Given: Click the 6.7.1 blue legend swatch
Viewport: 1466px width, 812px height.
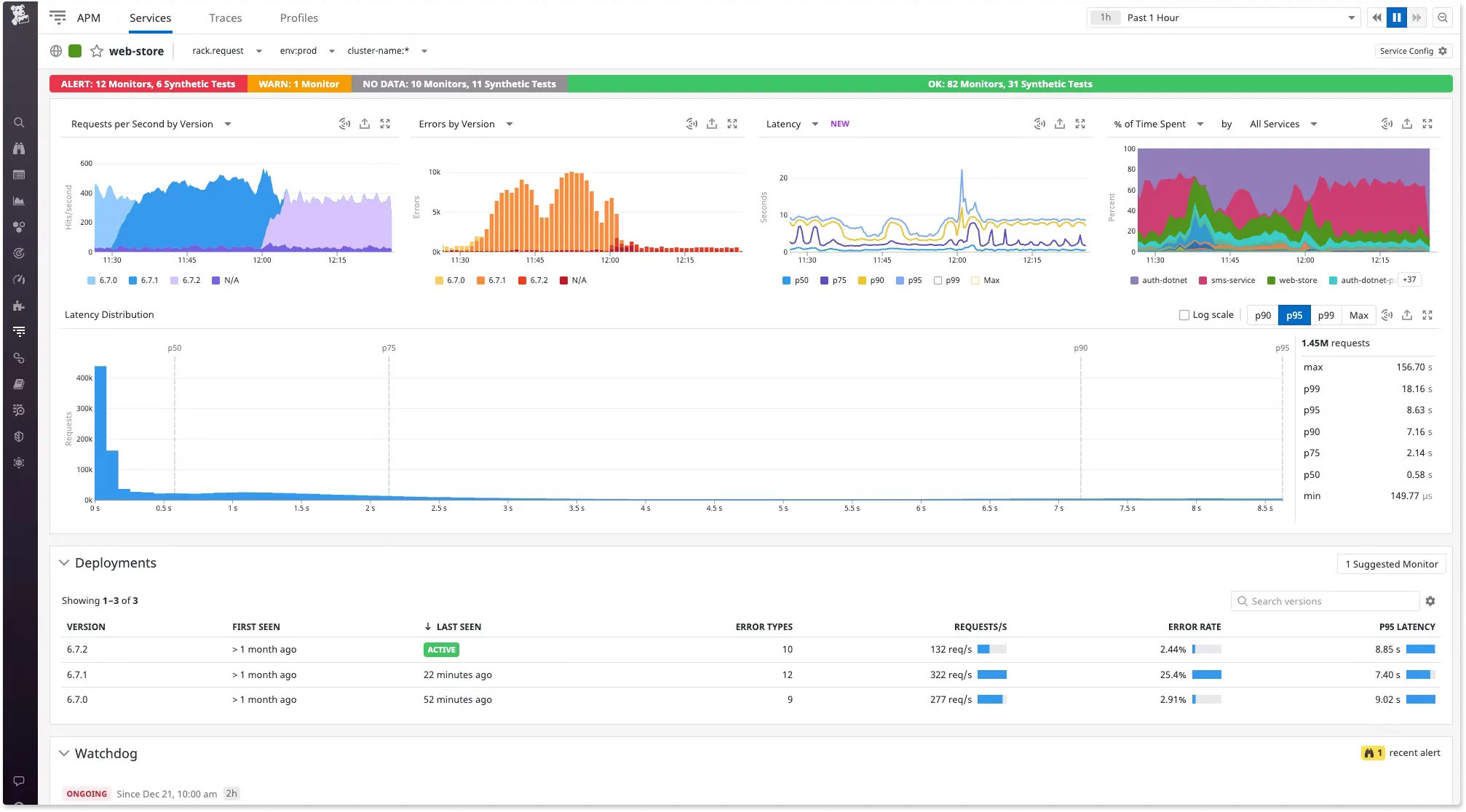Looking at the screenshot, I should (x=132, y=280).
